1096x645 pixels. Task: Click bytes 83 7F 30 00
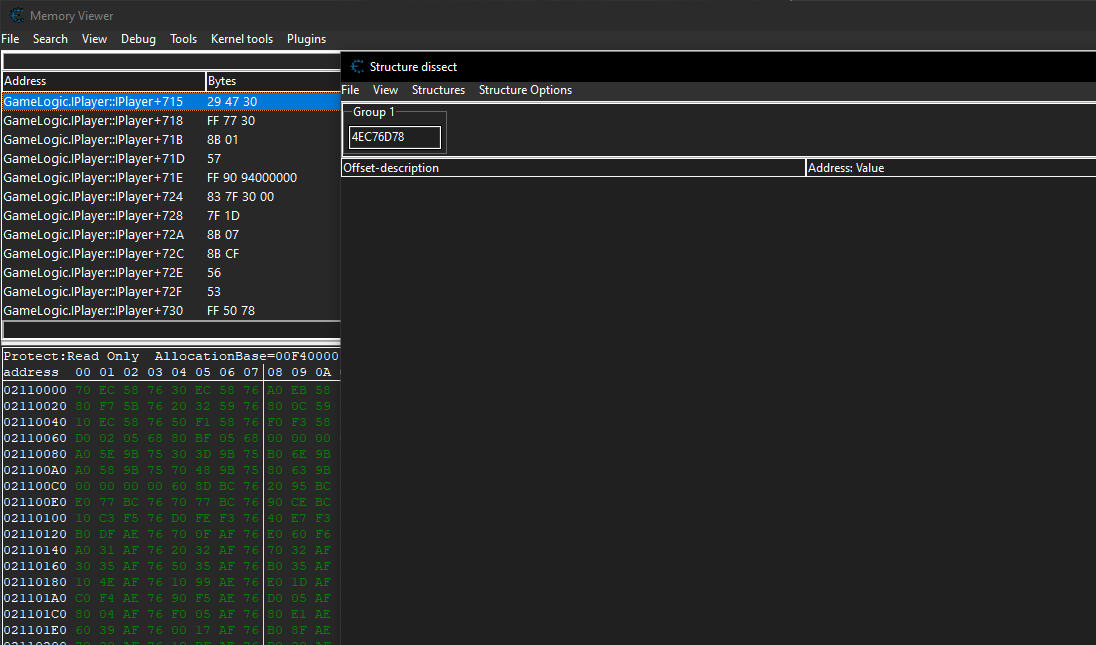pyautogui.click(x=240, y=197)
